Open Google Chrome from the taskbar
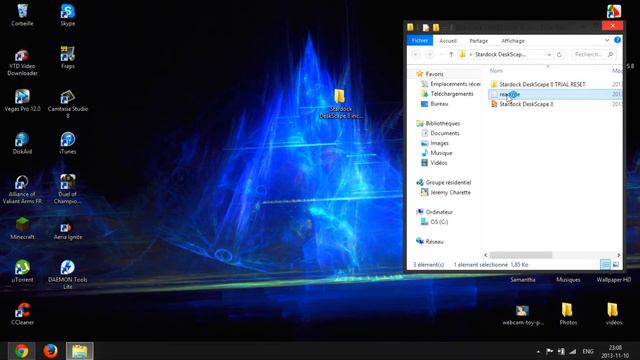The image size is (640, 360). (22, 351)
